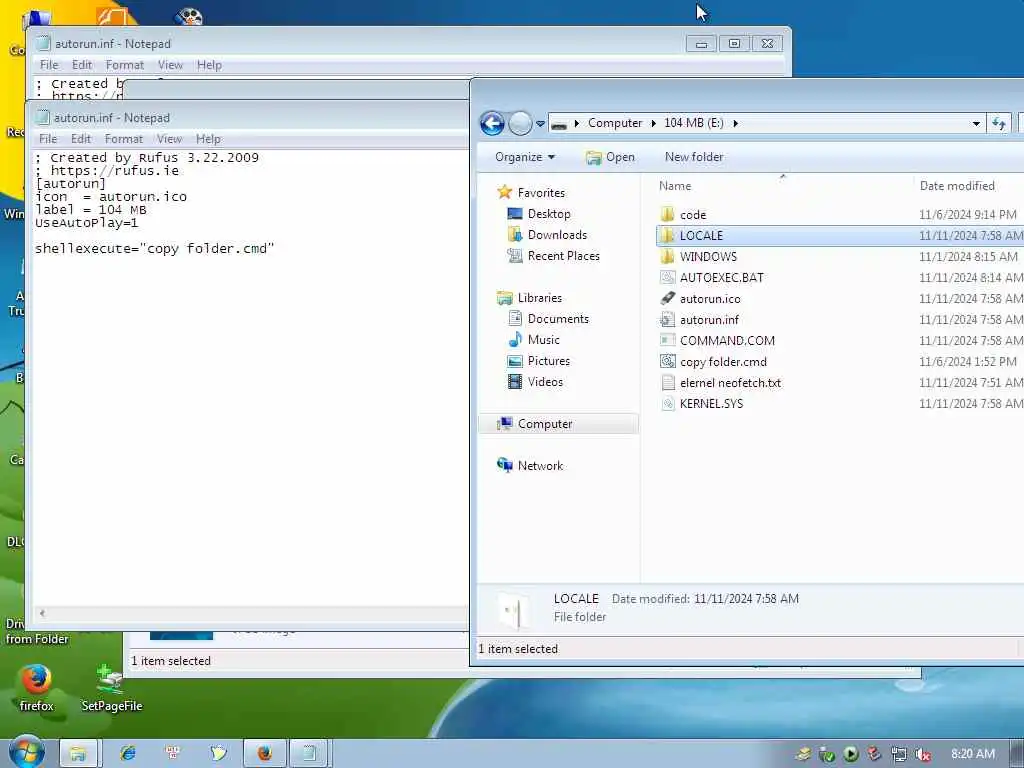Open Format menu in front Notepad window
This screenshot has height=768, width=1024.
[123, 138]
